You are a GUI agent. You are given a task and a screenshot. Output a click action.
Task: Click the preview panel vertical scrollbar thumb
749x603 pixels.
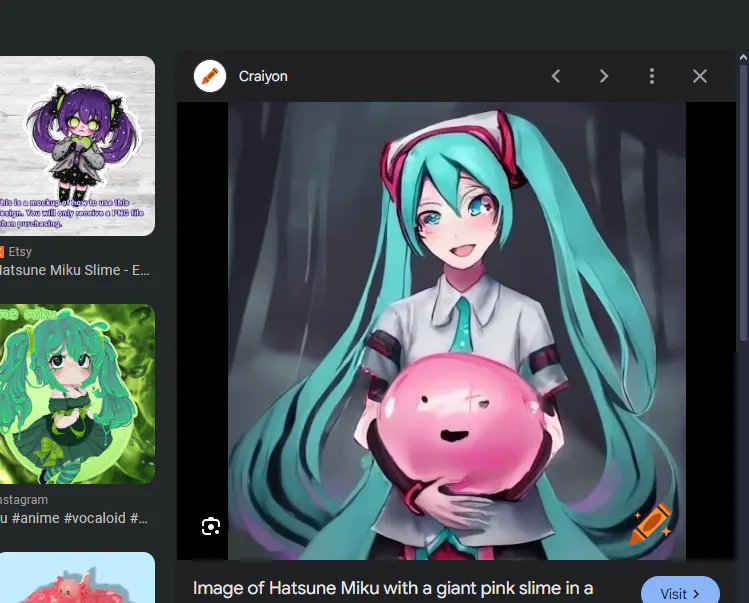coord(743,203)
